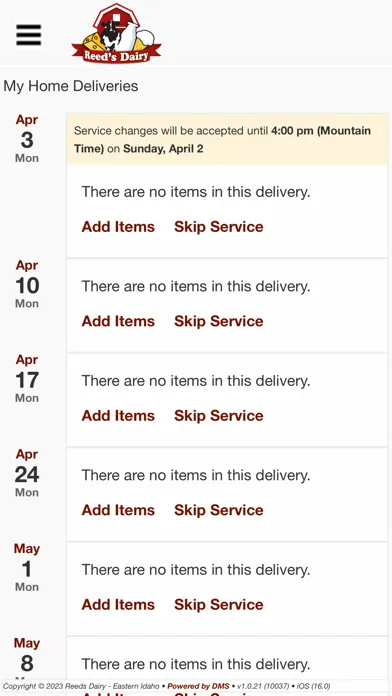The image size is (392, 696).
Task: Select the Apr 10 Mon date label
Action: (x=27, y=285)
